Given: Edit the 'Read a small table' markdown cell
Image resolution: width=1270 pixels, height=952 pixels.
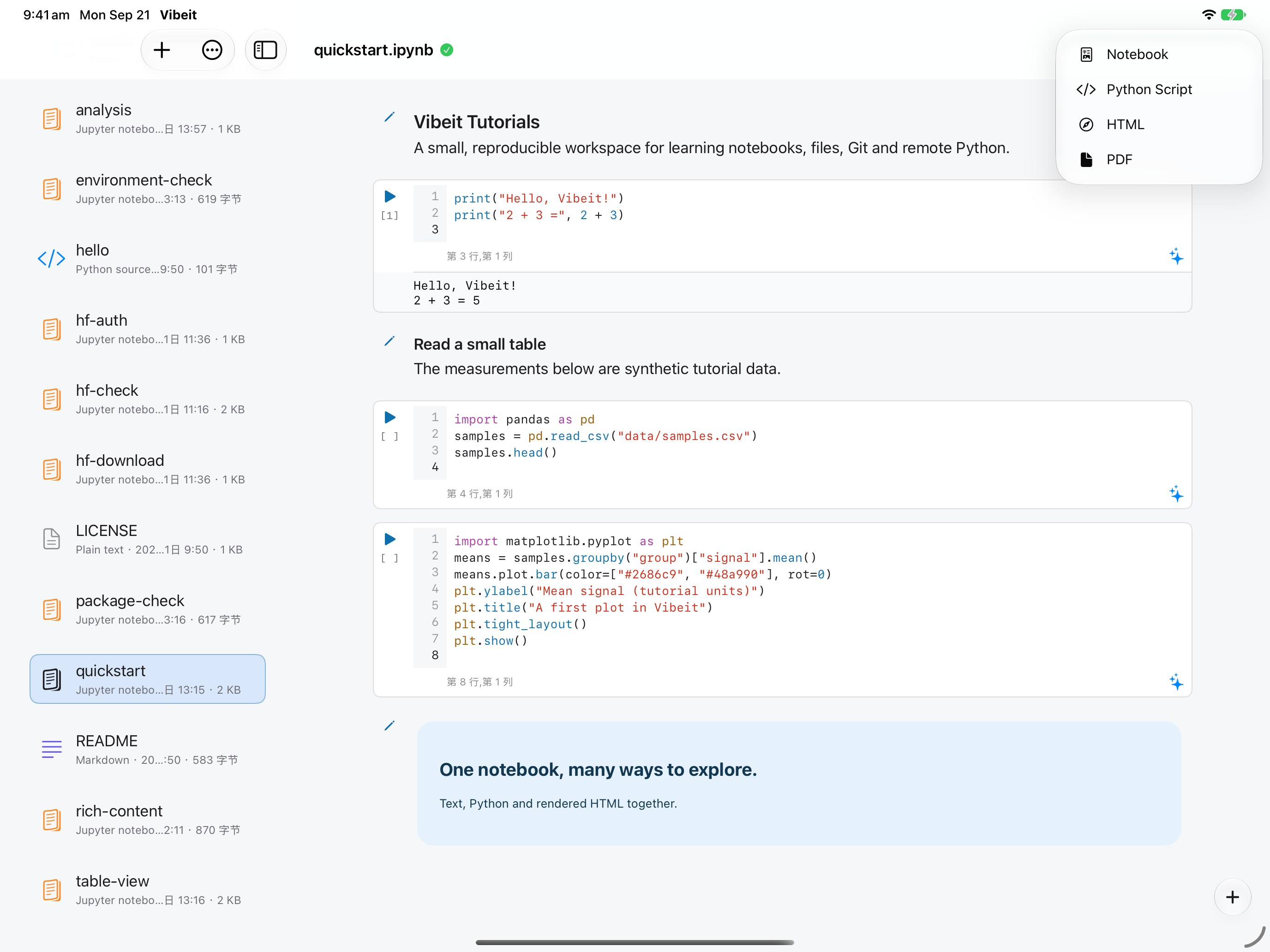Looking at the screenshot, I should coord(389,341).
